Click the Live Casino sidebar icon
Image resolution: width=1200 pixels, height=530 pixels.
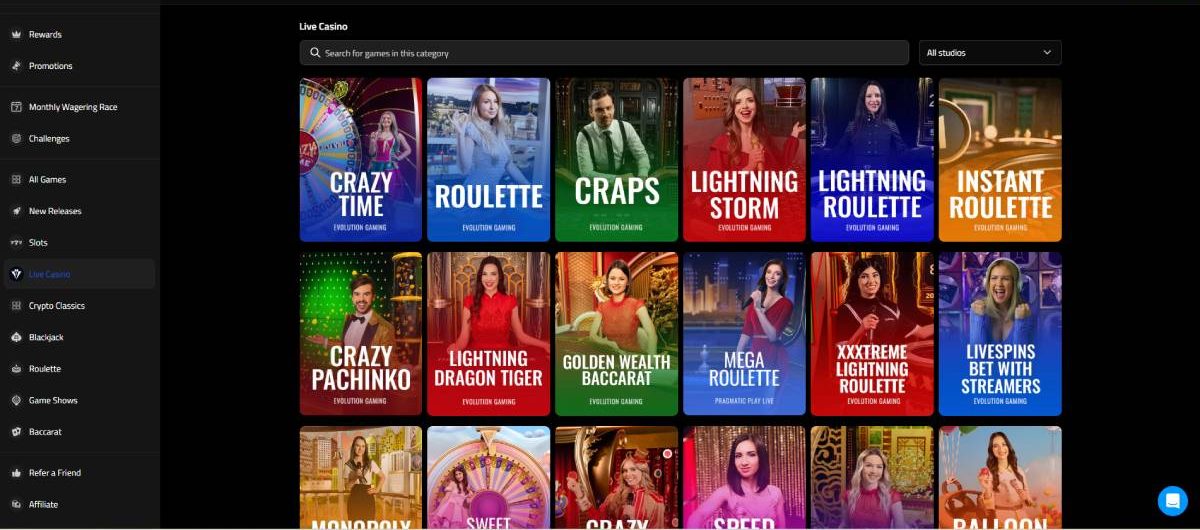(x=16, y=274)
